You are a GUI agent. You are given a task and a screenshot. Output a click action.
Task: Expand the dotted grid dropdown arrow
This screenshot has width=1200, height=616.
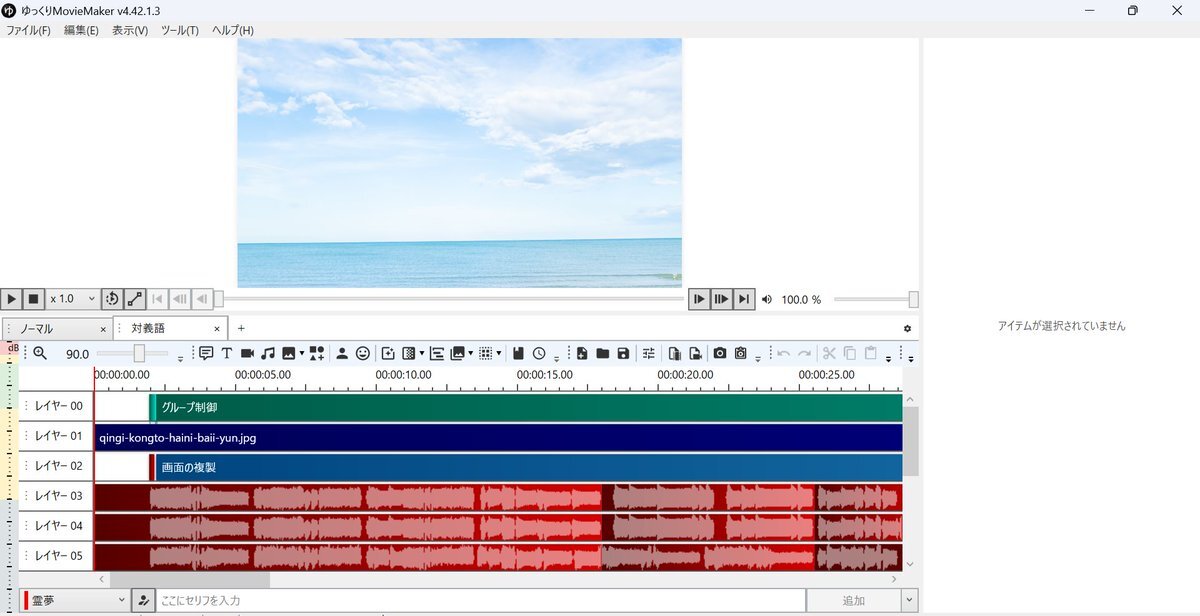[499, 353]
